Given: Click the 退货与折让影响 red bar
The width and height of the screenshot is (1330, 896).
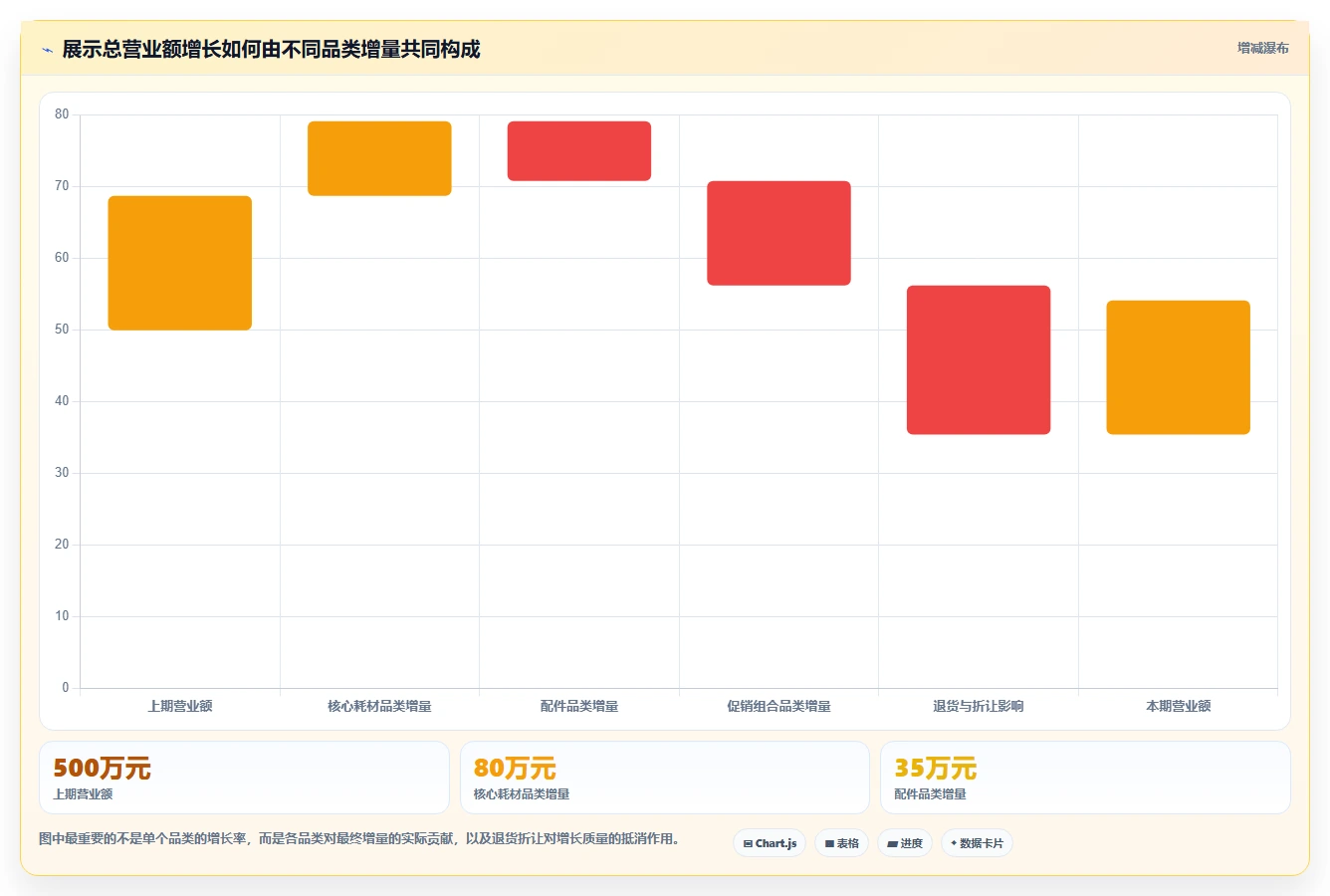Looking at the screenshot, I should [979, 360].
